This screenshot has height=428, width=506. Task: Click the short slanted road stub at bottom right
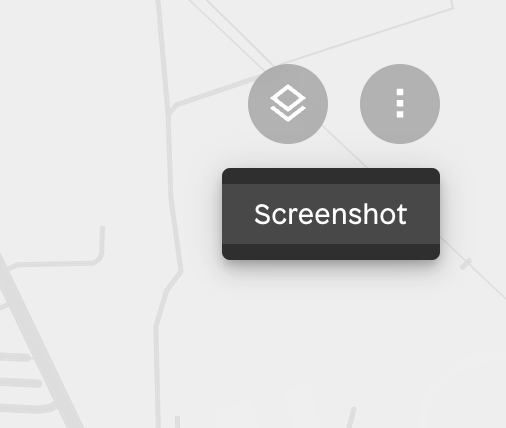(351, 417)
